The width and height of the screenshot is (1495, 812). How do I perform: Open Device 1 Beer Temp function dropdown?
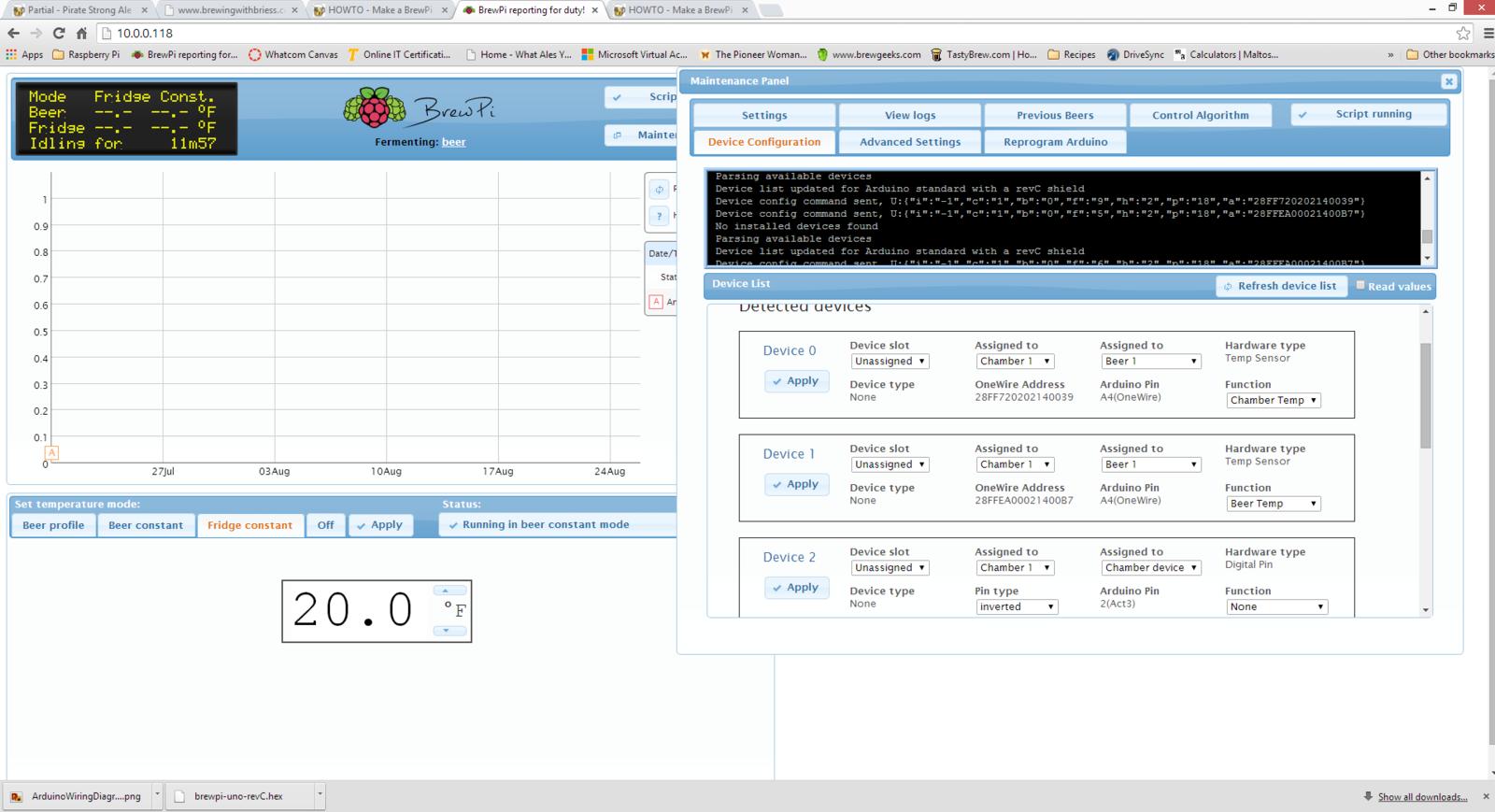(x=1273, y=504)
